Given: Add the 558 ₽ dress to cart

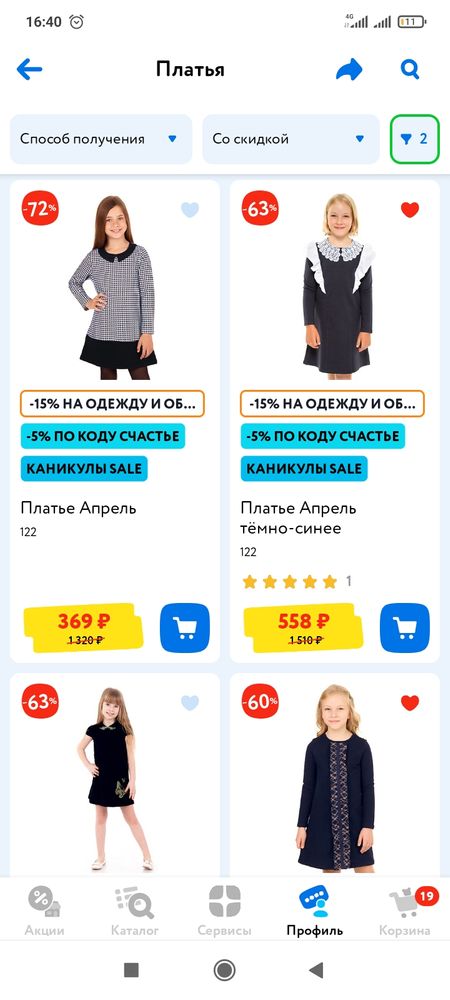Looking at the screenshot, I should click(405, 628).
